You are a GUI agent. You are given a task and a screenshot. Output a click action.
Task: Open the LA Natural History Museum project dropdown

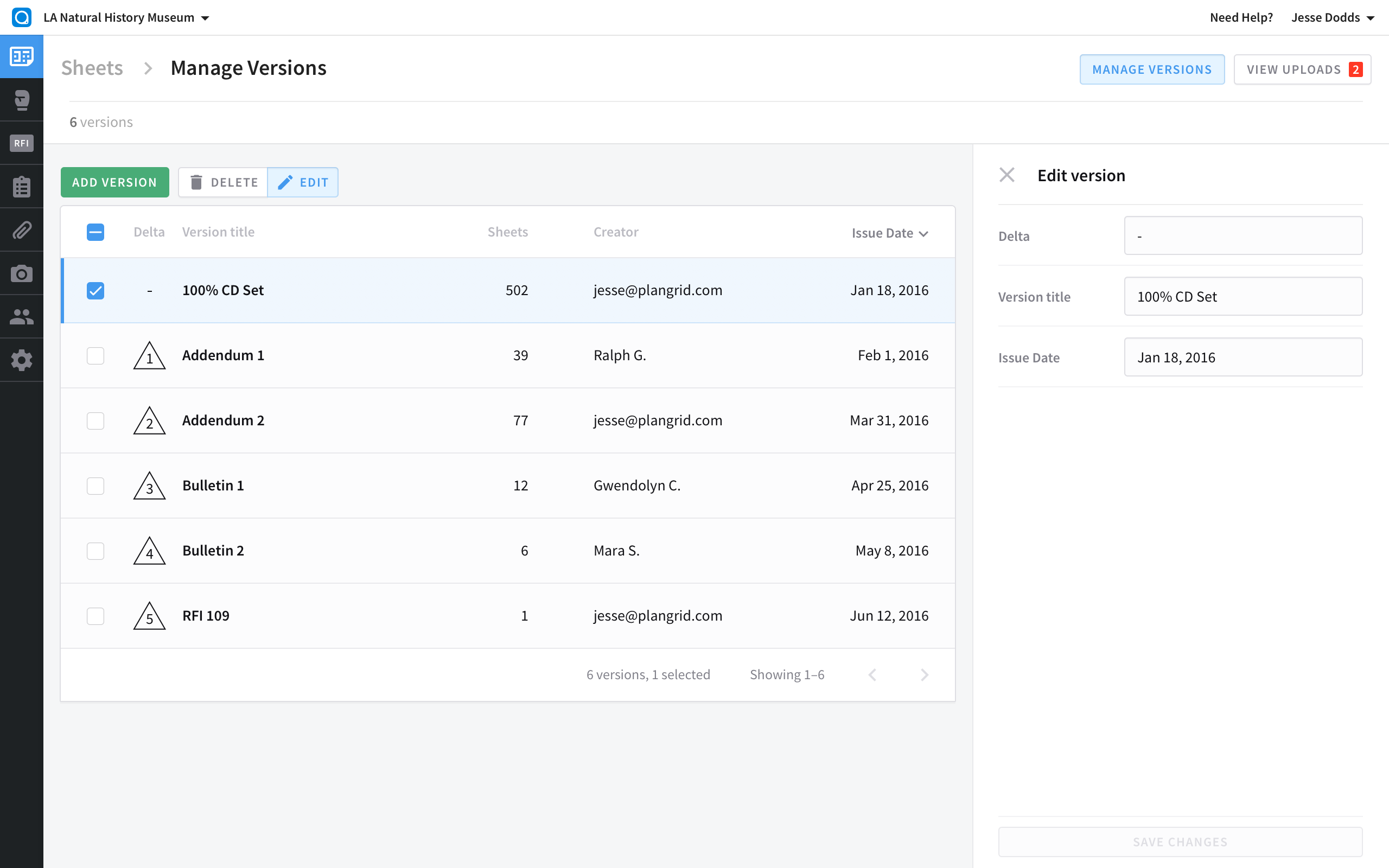[x=126, y=17]
